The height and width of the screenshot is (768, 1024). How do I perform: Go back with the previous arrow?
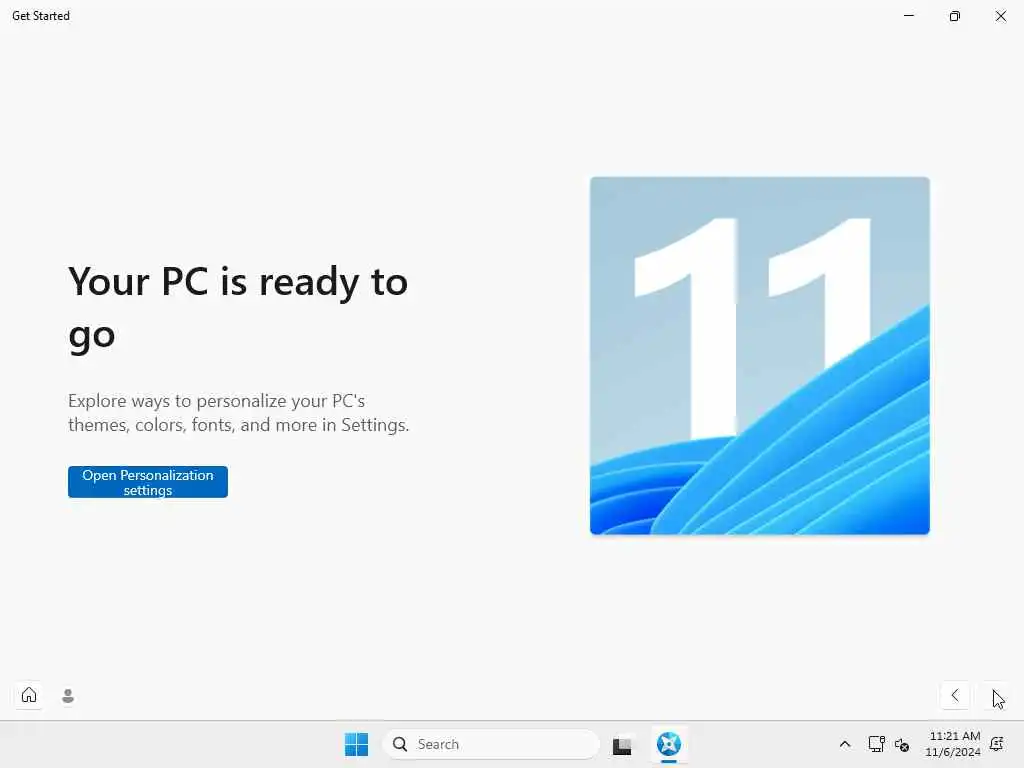[955, 695]
